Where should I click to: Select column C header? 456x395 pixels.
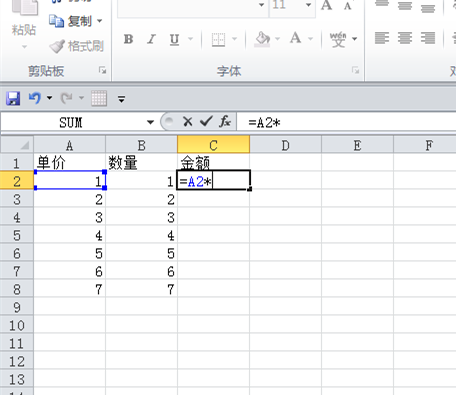click(213, 145)
